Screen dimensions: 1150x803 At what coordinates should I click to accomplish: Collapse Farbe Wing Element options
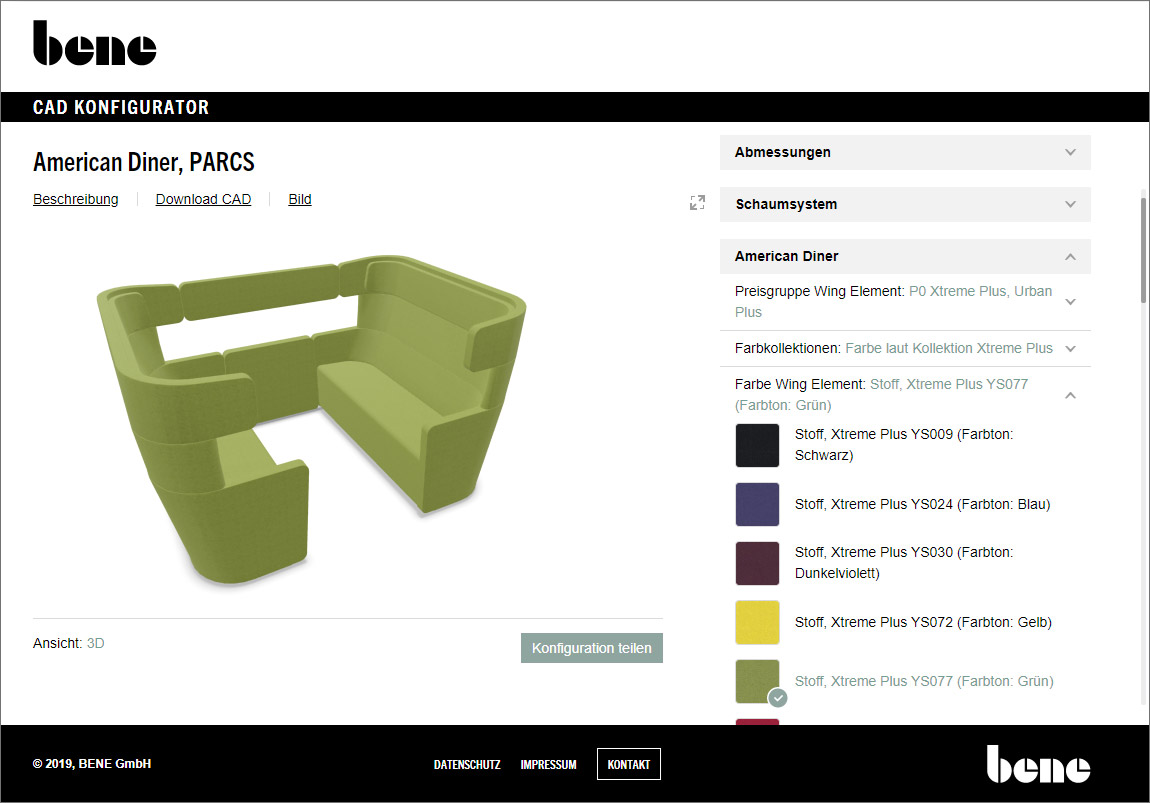coord(905,395)
